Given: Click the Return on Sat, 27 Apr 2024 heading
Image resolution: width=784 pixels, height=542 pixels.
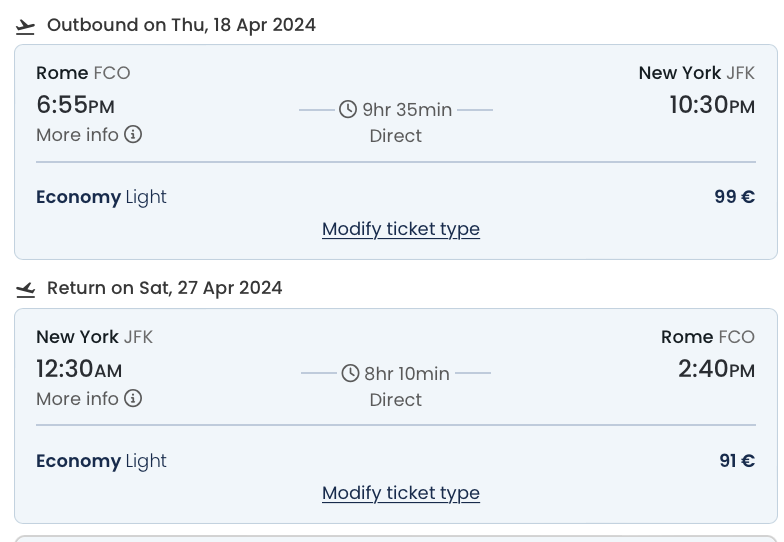Looking at the screenshot, I should (x=164, y=288).
